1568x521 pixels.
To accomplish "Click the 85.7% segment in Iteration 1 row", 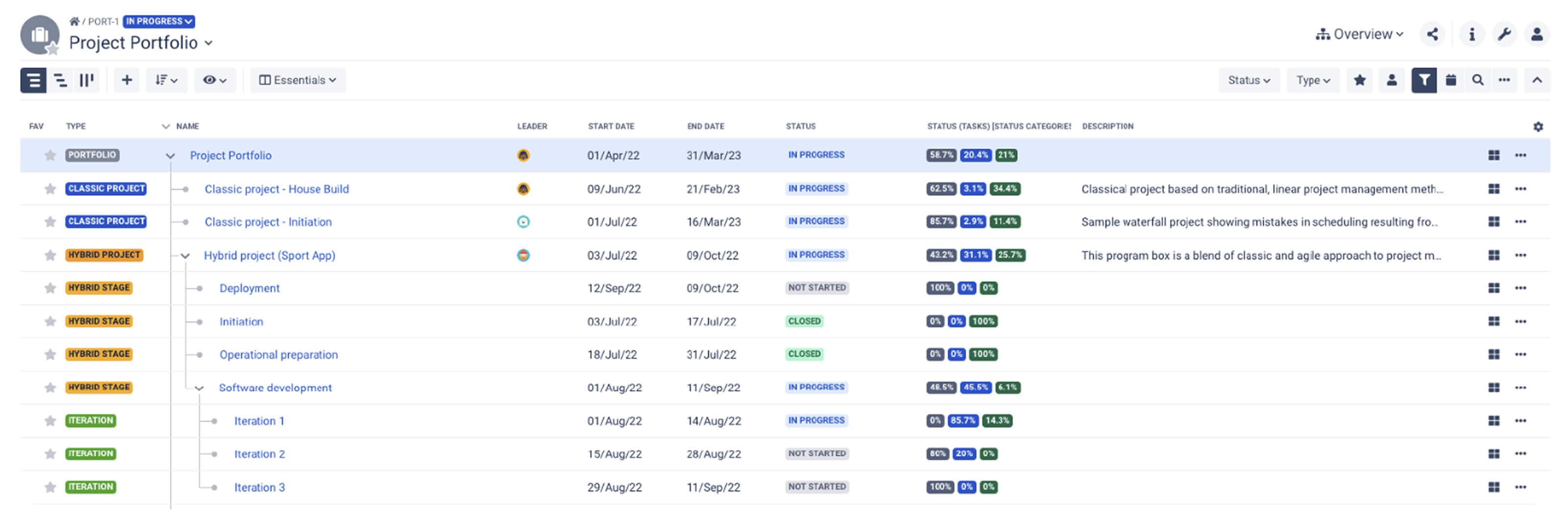I will click(962, 421).
